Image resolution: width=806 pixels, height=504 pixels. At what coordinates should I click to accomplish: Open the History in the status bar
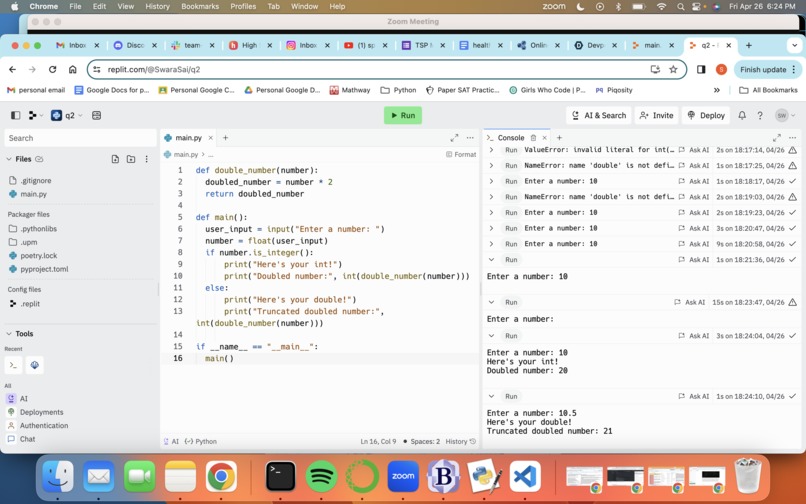(x=461, y=441)
